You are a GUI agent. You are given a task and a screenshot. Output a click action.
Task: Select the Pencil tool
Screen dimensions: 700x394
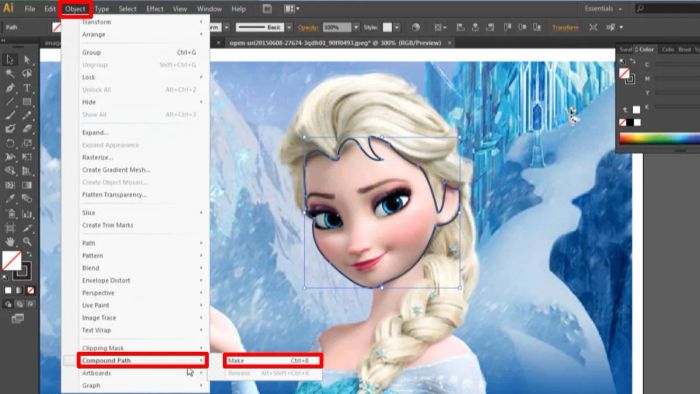tap(27, 116)
